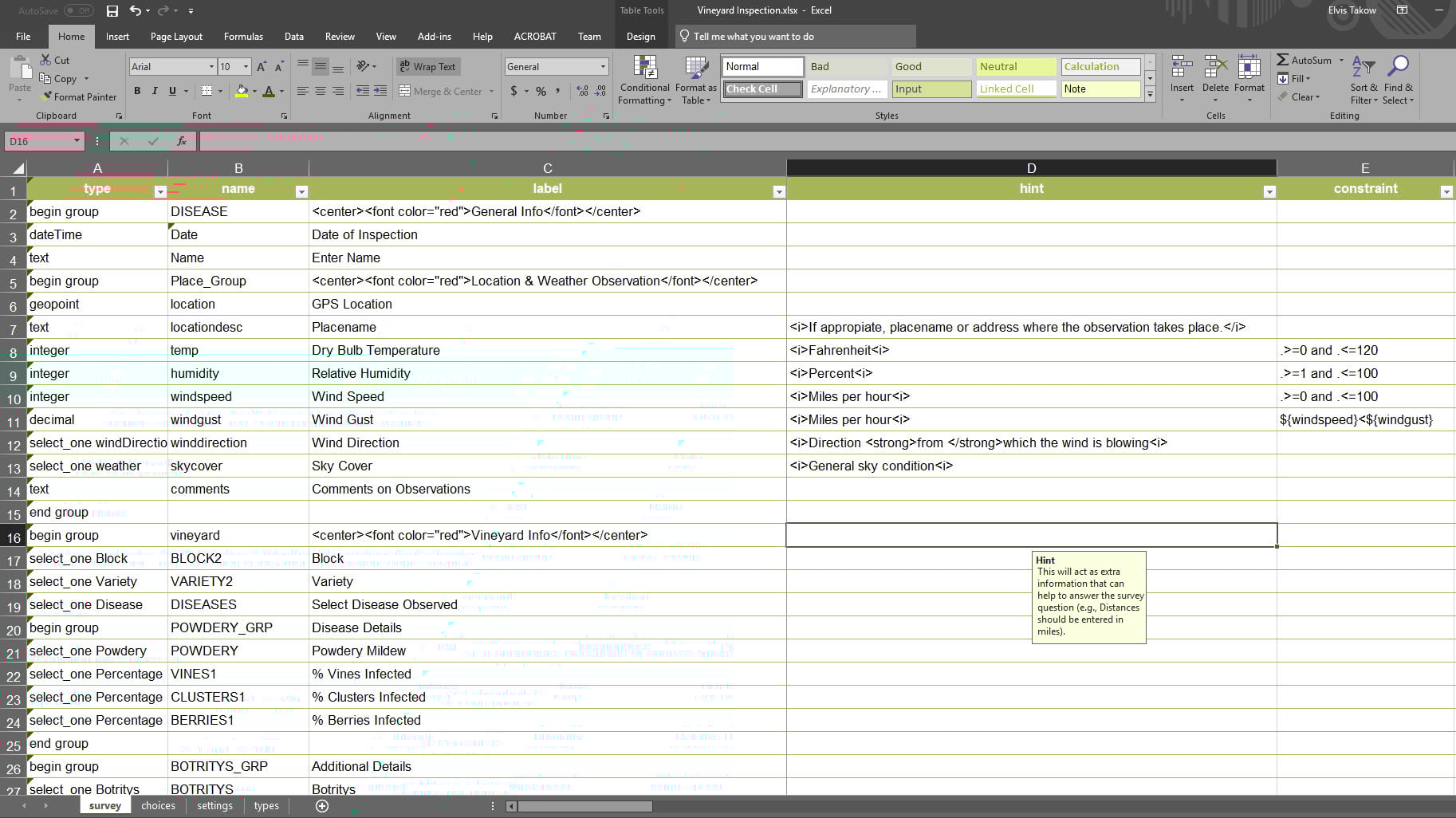Image resolution: width=1456 pixels, height=818 pixels.
Task: Open the filter dropdown for the type column
Action: 160,191
